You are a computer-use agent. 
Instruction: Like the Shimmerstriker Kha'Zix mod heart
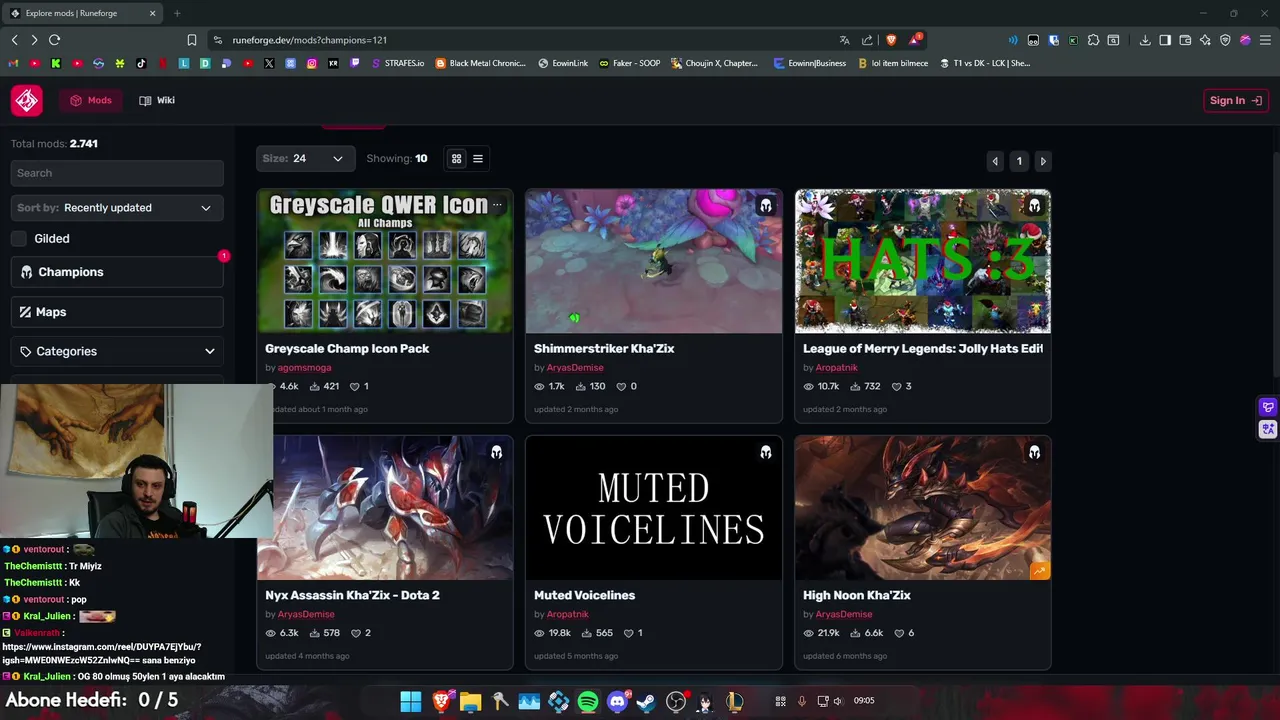point(621,386)
